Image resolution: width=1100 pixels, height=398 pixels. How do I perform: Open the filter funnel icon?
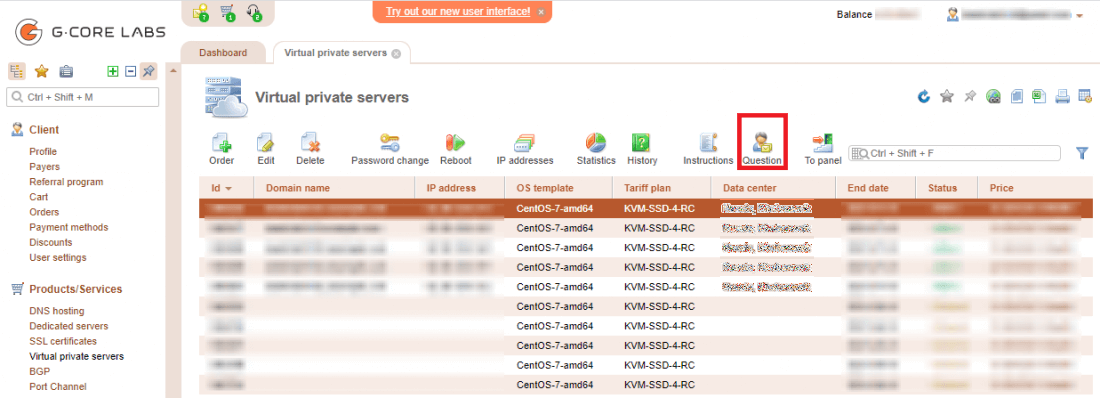tap(1082, 153)
